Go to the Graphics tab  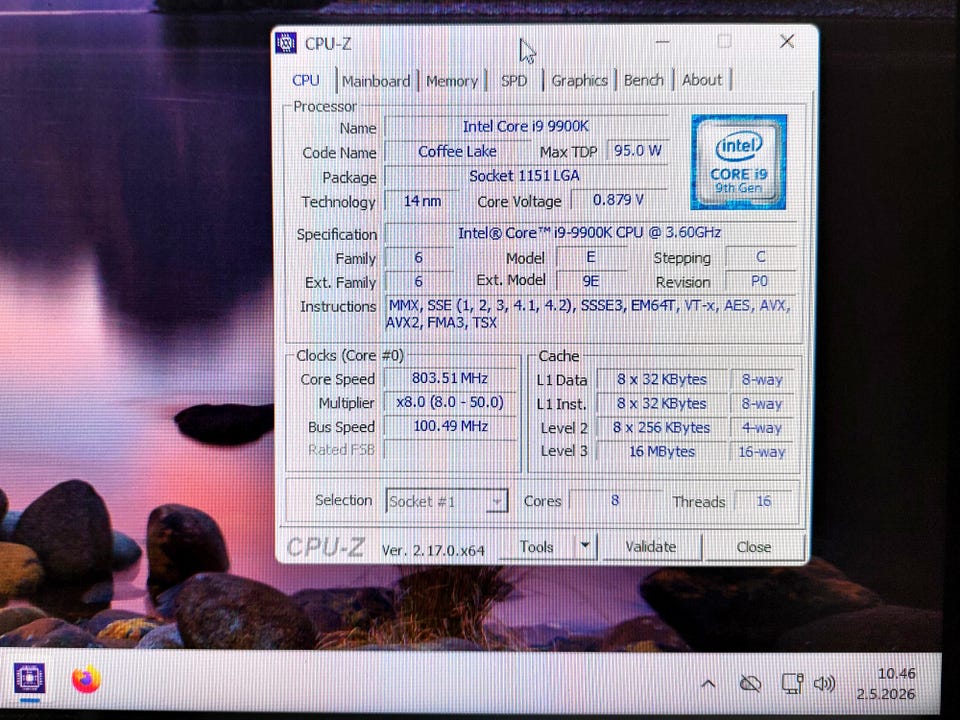pyautogui.click(x=579, y=80)
